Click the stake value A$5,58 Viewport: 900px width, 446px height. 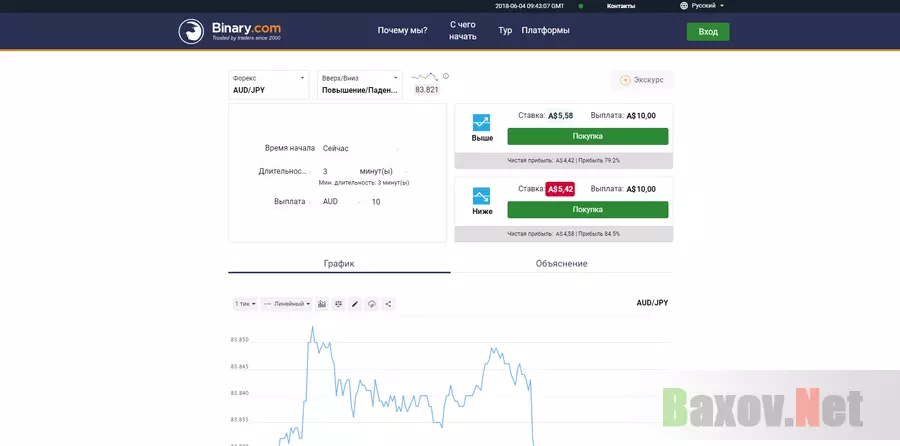click(x=561, y=115)
